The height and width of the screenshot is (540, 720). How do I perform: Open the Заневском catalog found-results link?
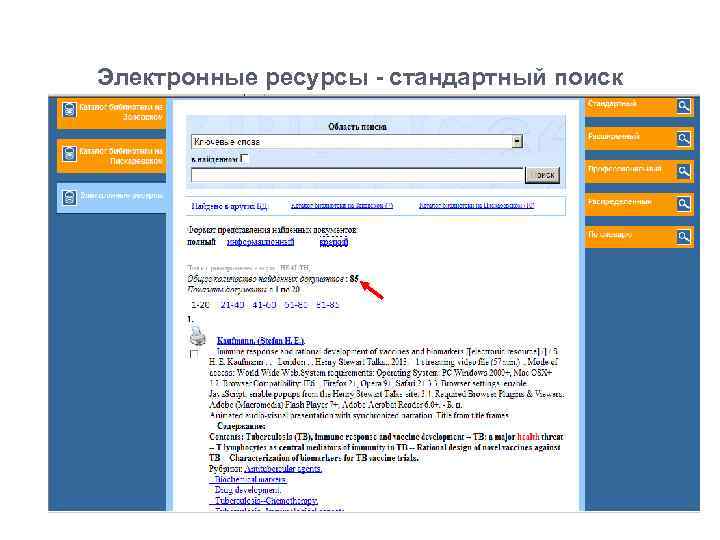pyautogui.click(x=342, y=206)
